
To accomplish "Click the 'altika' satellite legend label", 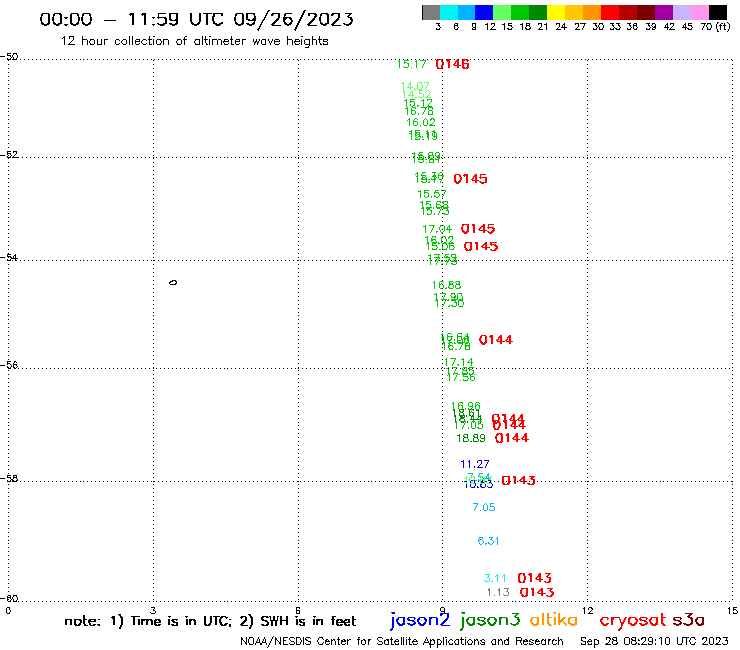I will (x=554, y=620).
